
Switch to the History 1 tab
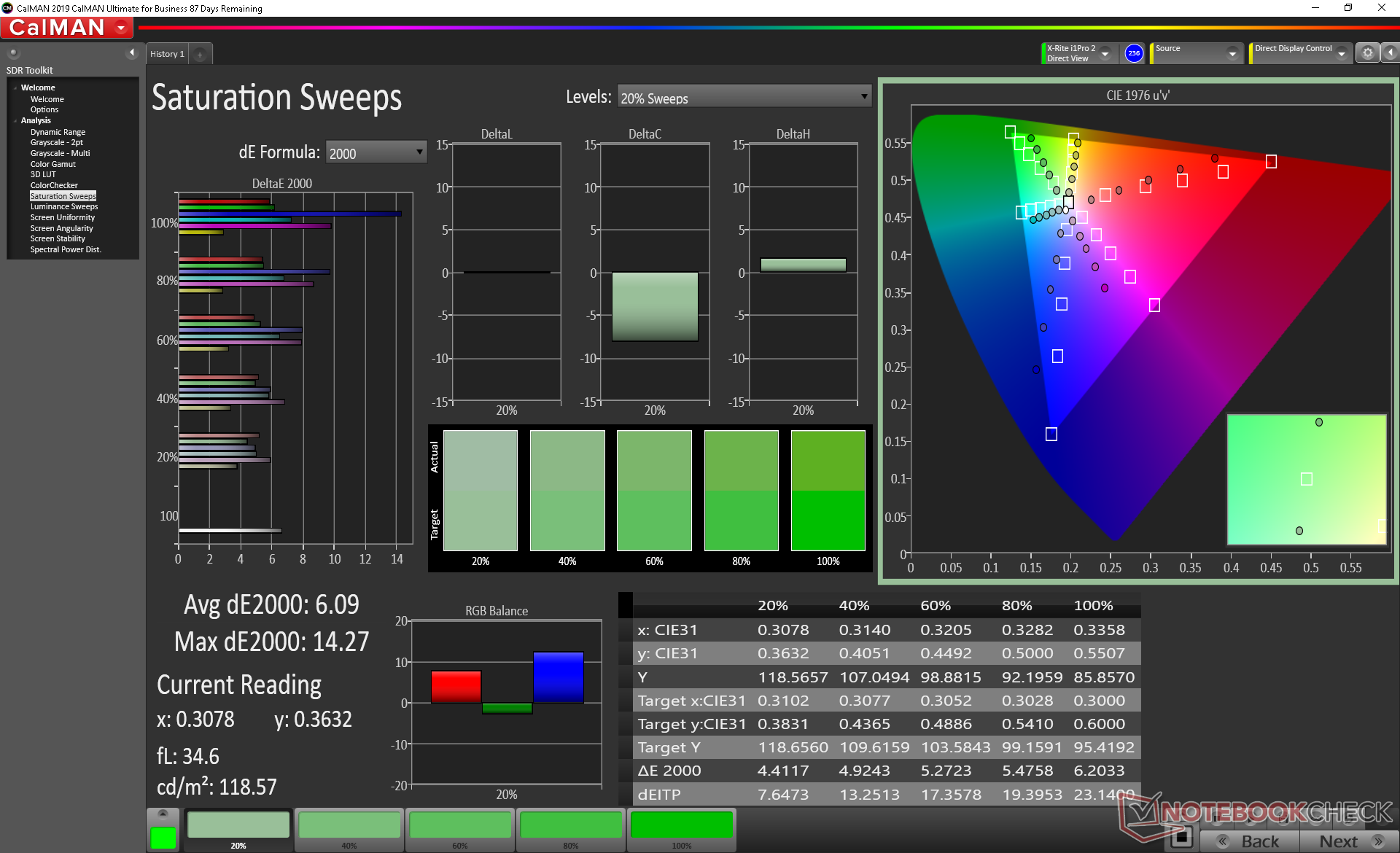pos(167,54)
